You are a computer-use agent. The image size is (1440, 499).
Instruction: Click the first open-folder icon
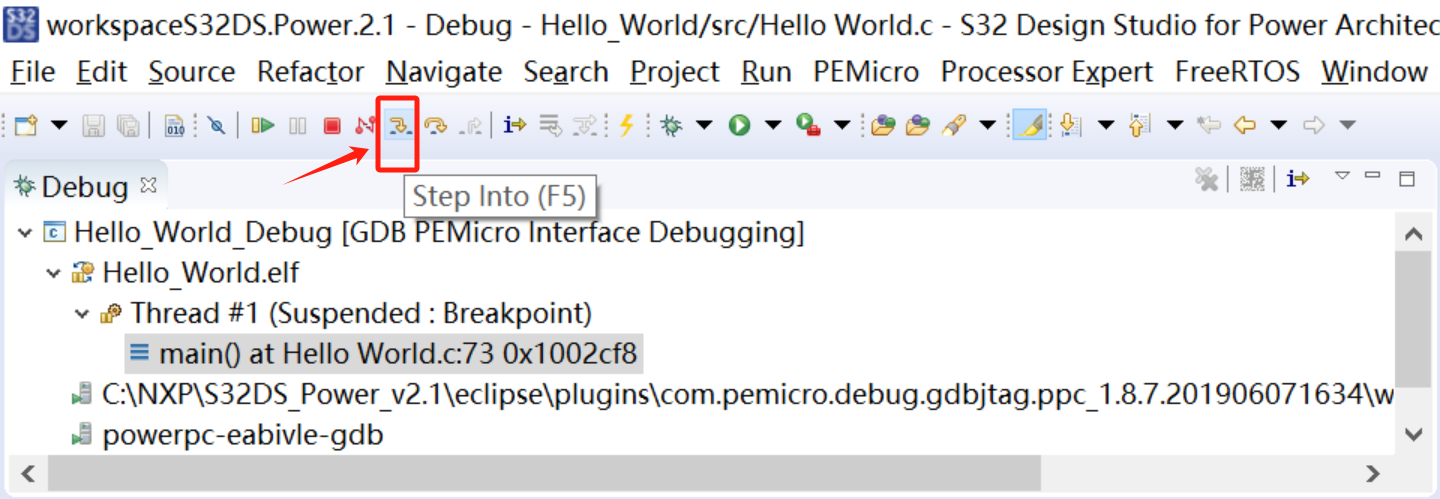click(x=882, y=125)
